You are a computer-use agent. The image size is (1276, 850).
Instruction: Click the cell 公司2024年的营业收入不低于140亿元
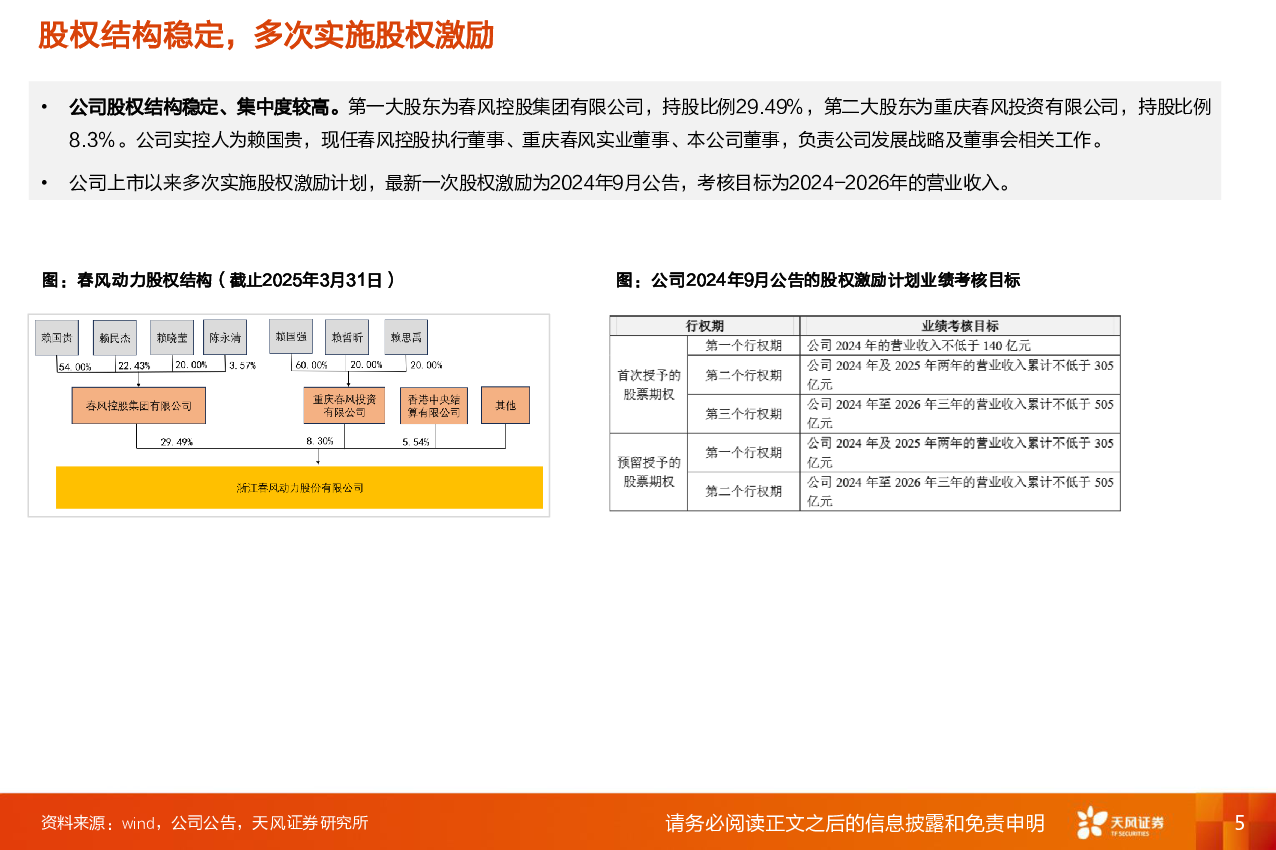960,346
